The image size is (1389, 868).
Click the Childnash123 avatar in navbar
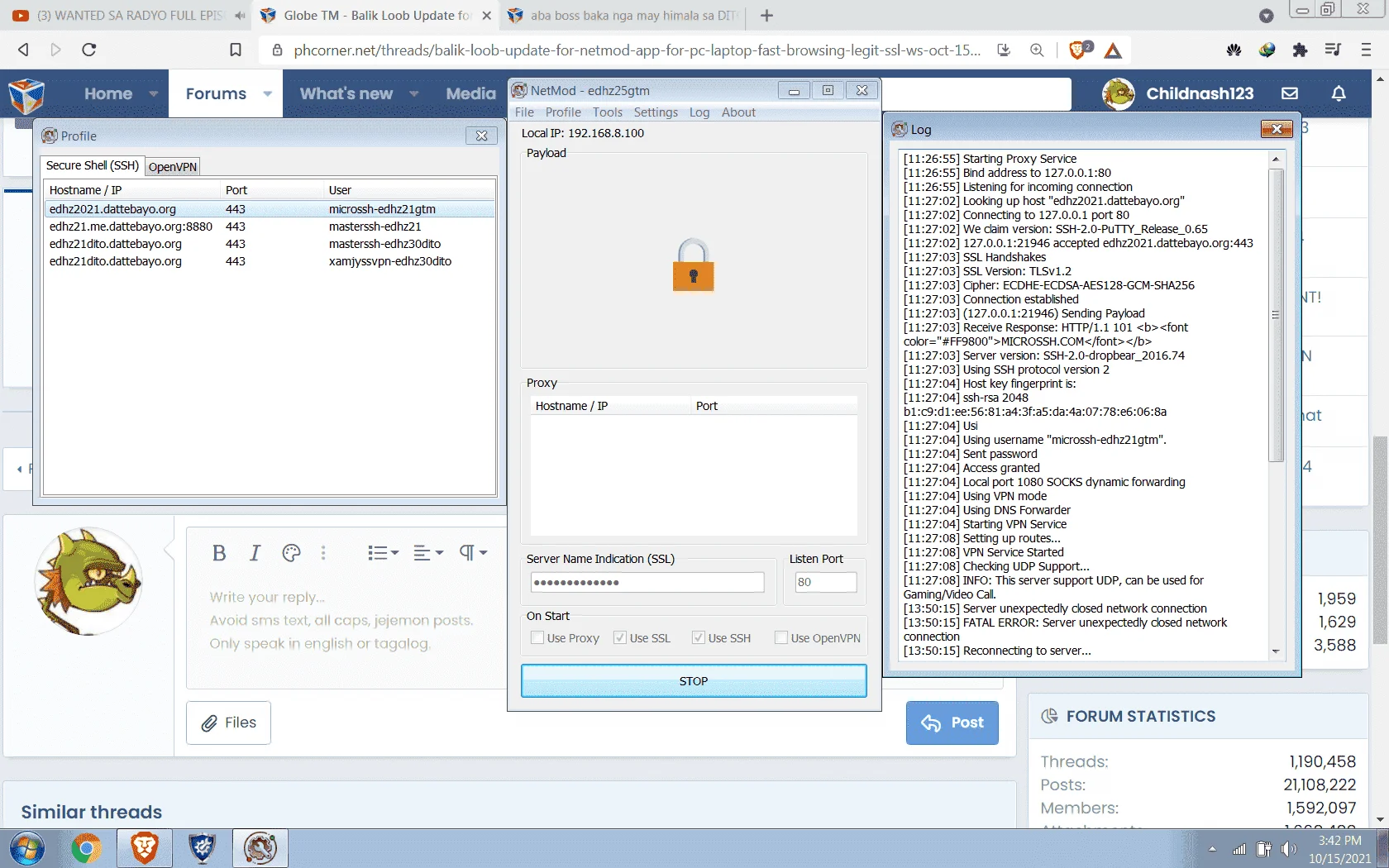[x=1119, y=93]
